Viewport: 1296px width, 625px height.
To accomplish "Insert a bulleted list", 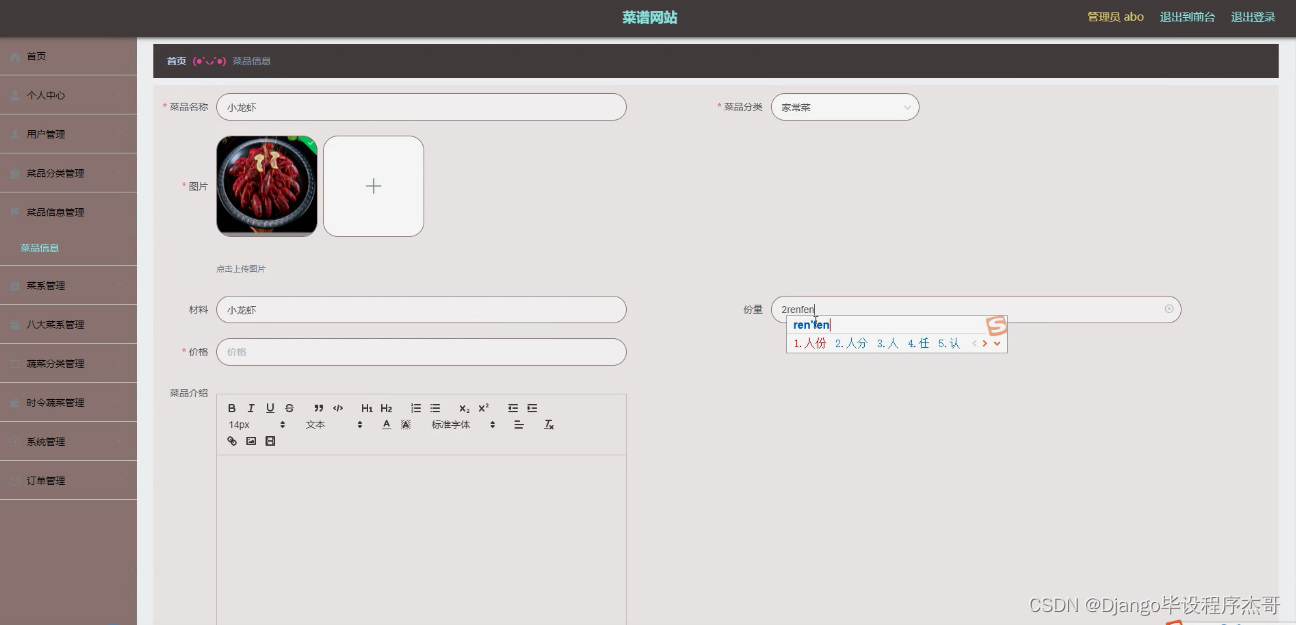I will [435, 408].
